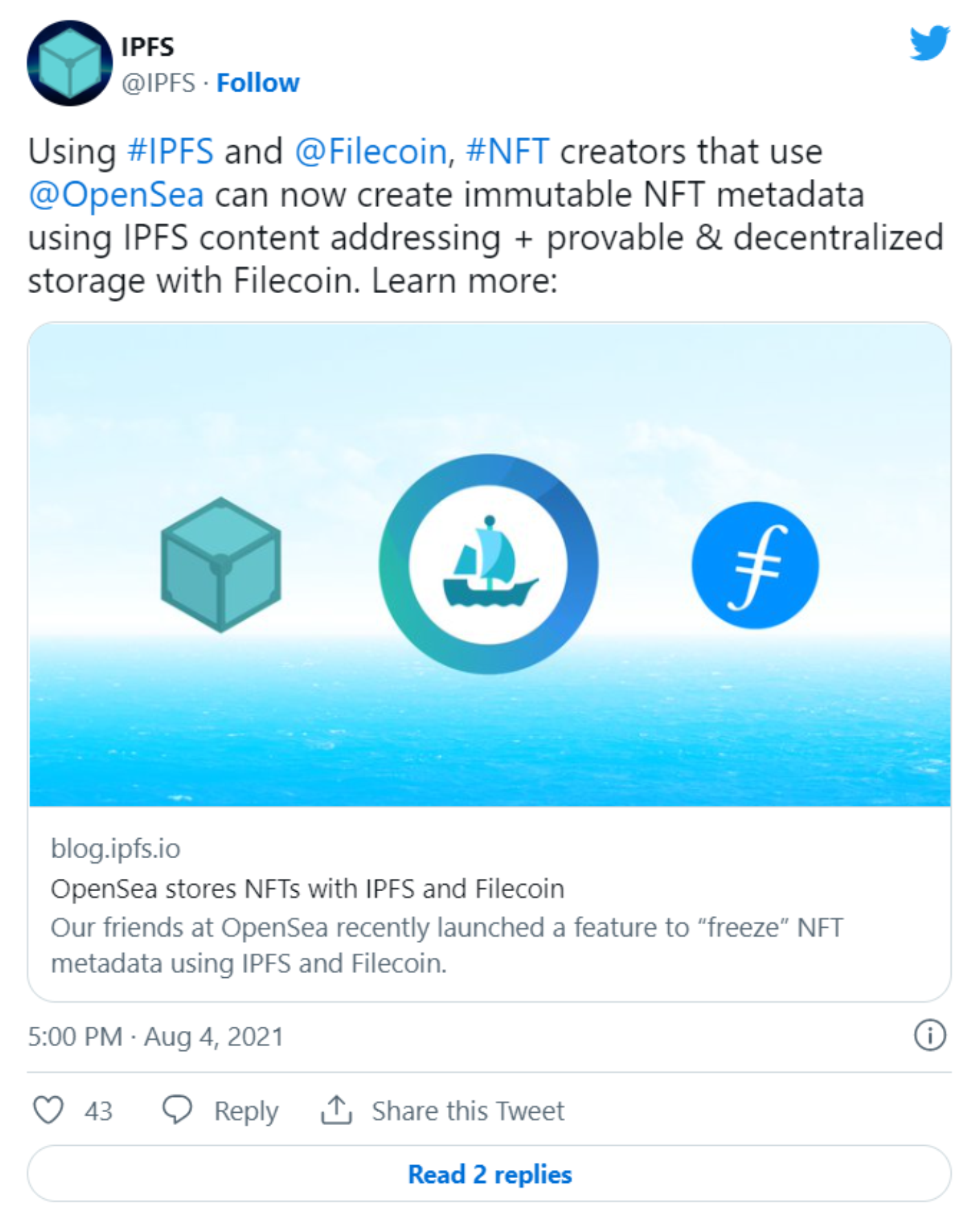Open the article titled OpenSea stores NFTs

(308, 890)
